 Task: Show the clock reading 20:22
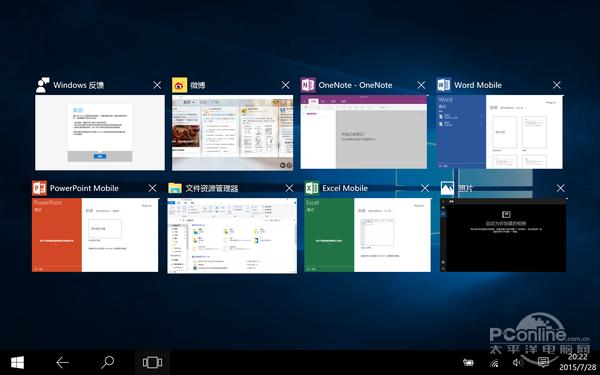click(577, 357)
